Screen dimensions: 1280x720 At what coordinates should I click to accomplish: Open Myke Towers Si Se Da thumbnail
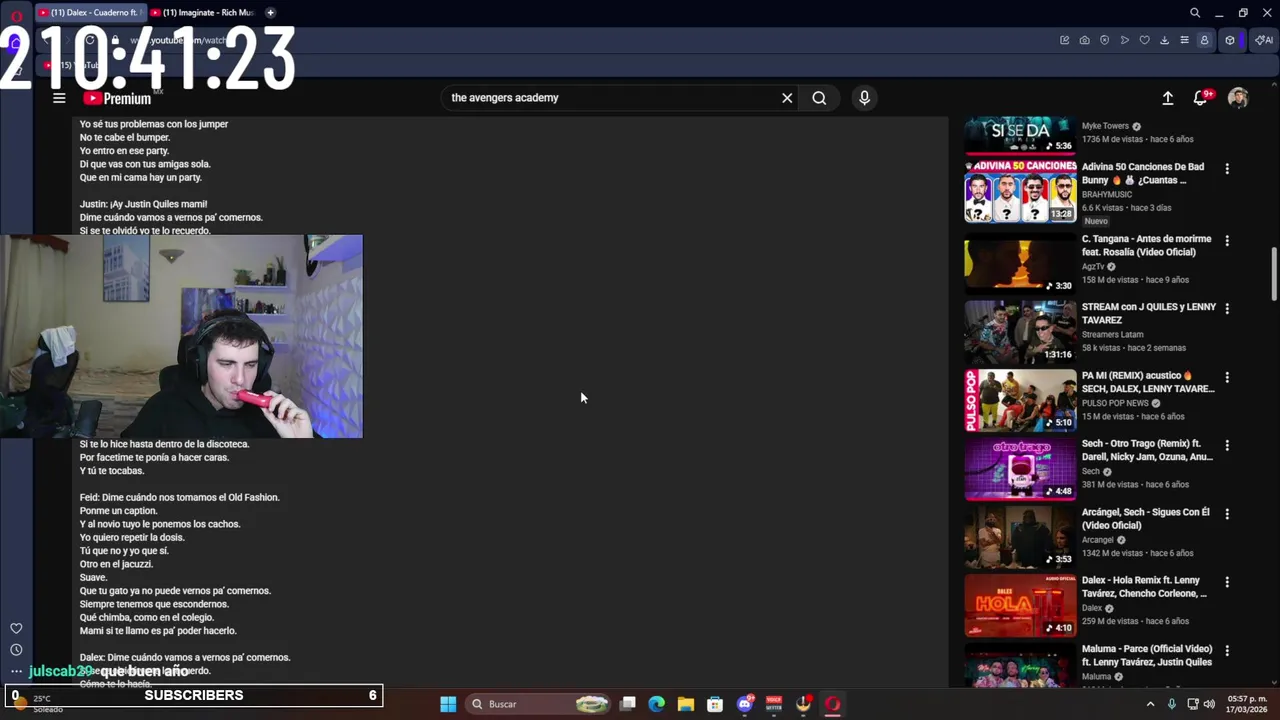(1020, 136)
